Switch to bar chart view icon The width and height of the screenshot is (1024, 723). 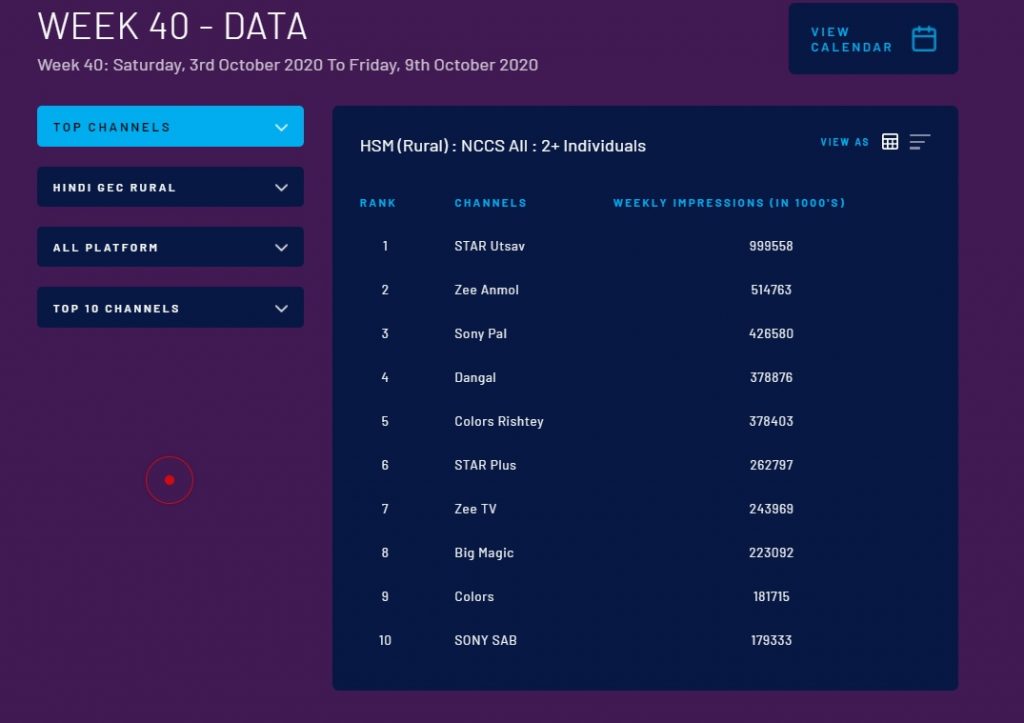(919, 142)
